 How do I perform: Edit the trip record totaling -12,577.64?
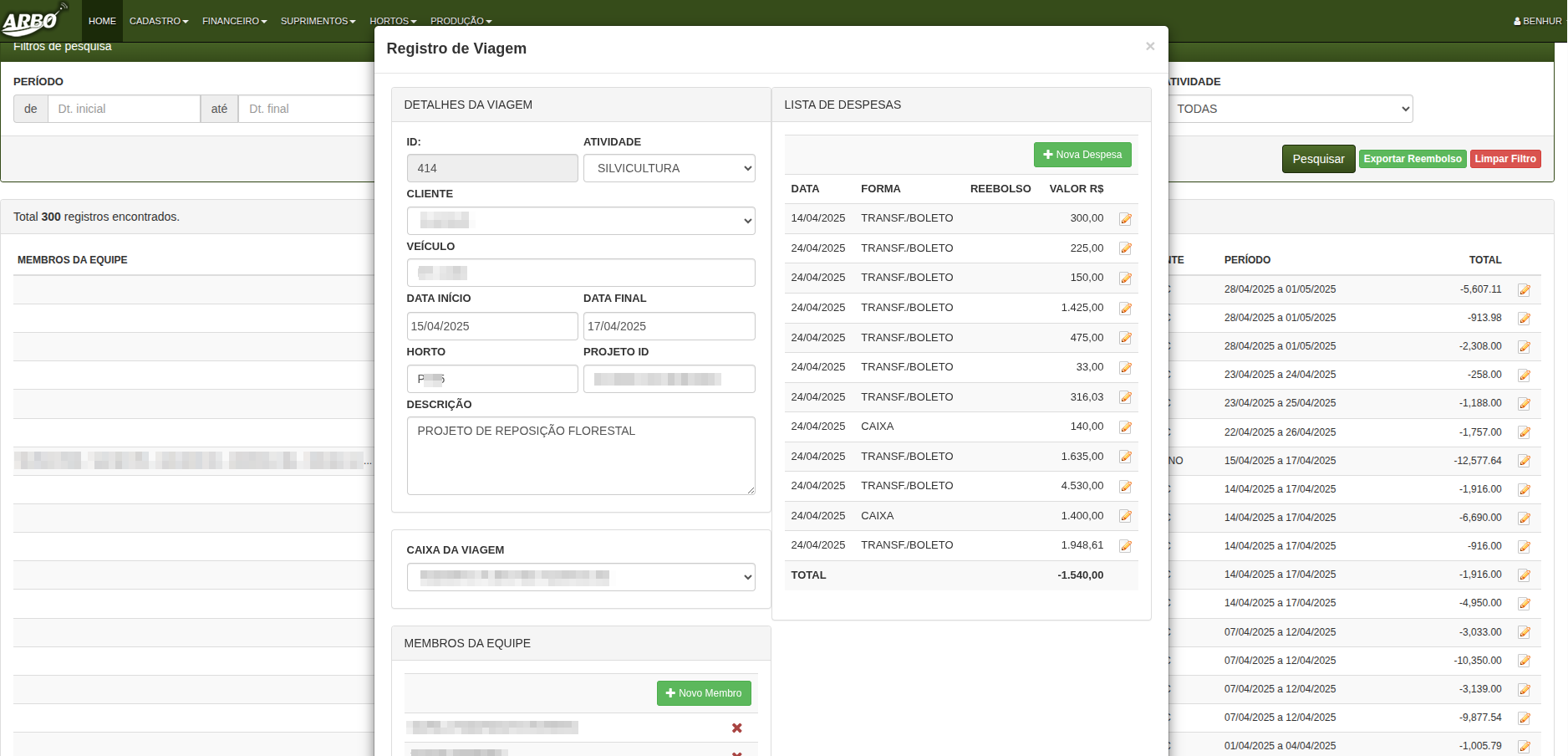[1524, 461]
